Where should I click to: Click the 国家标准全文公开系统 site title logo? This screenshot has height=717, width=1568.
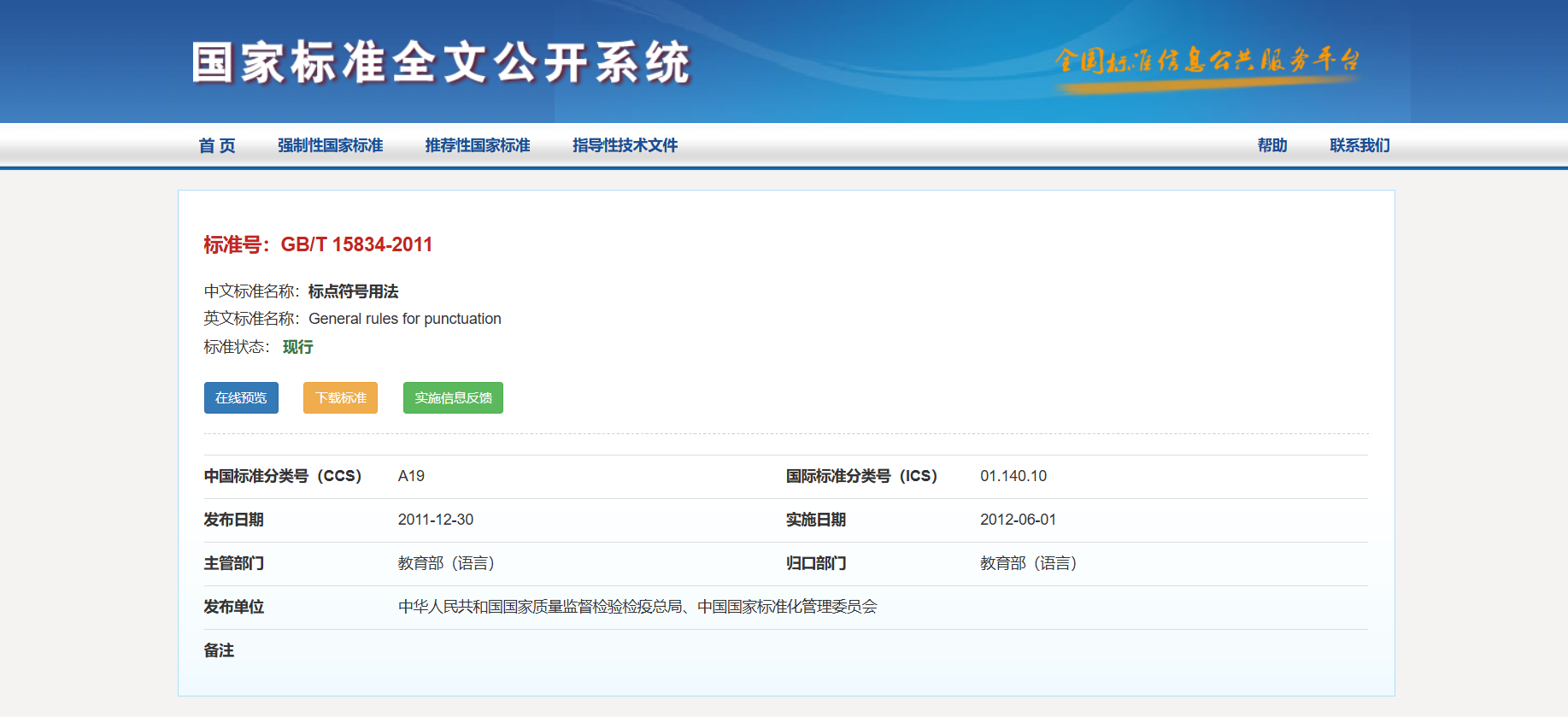441,63
